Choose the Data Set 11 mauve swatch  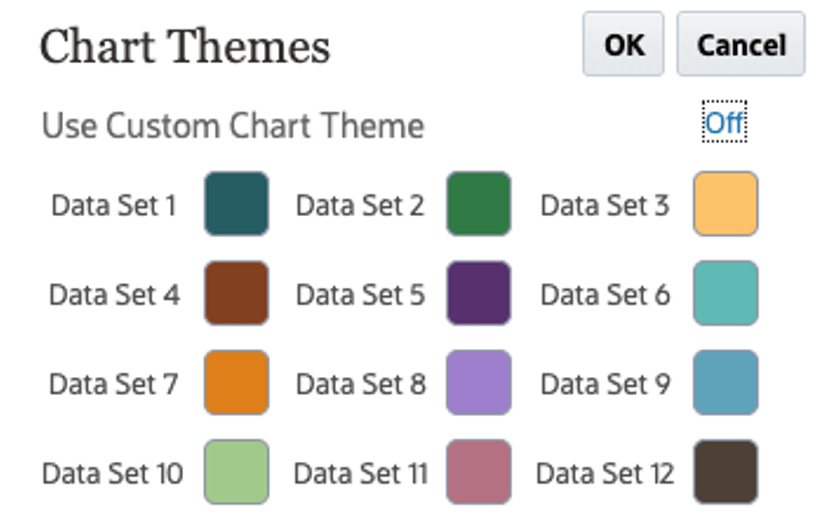point(479,471)
